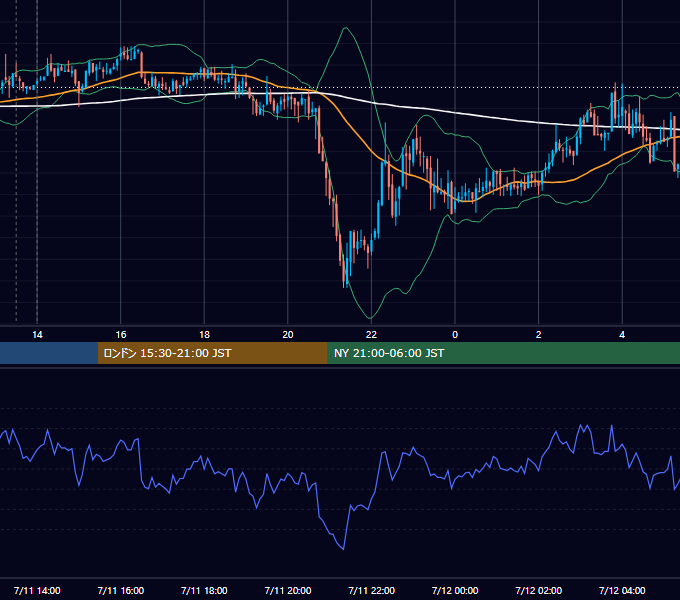Select the NY 21:00-06:00 JST session bar

[x=503, y=353]
